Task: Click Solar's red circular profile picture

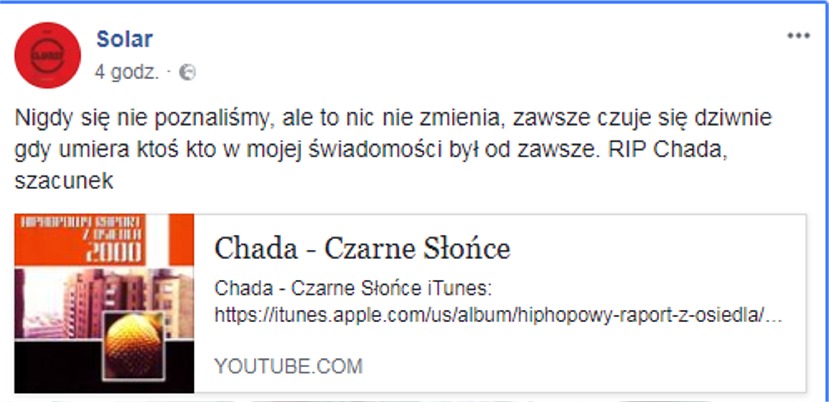Action: [x=48, y=56]
